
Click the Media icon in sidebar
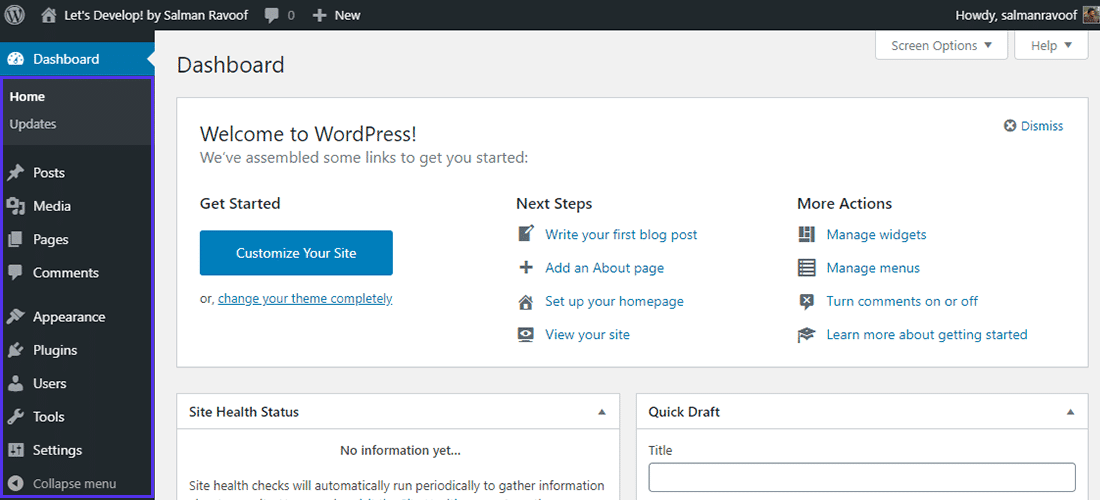coord(15,206)
